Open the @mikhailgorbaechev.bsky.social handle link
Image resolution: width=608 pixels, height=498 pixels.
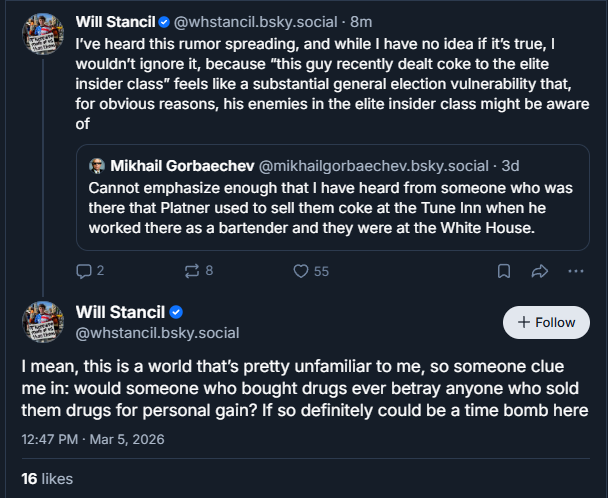point(373,166)
